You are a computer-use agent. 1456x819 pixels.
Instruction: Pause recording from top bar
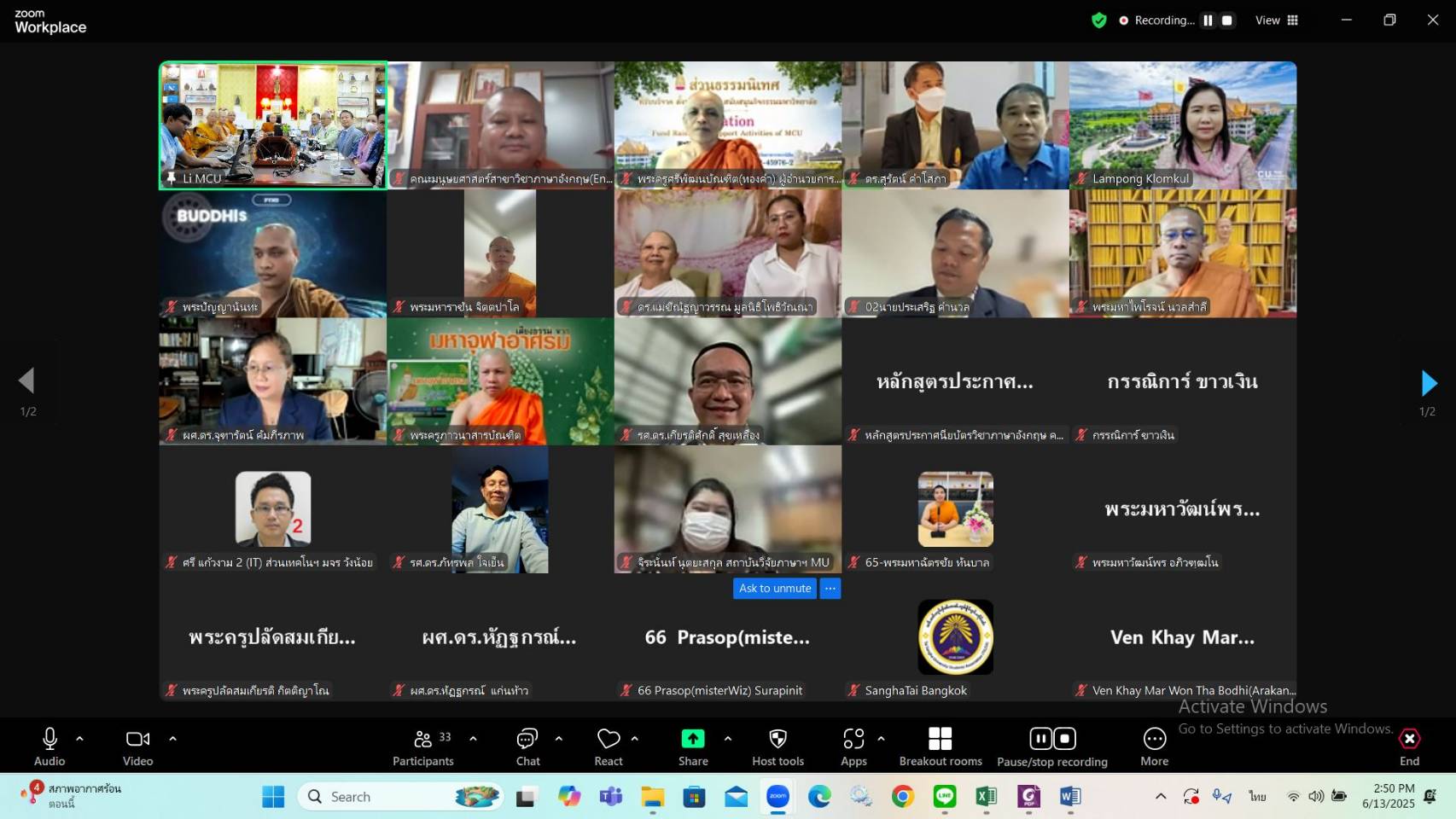pos(1208,20)
